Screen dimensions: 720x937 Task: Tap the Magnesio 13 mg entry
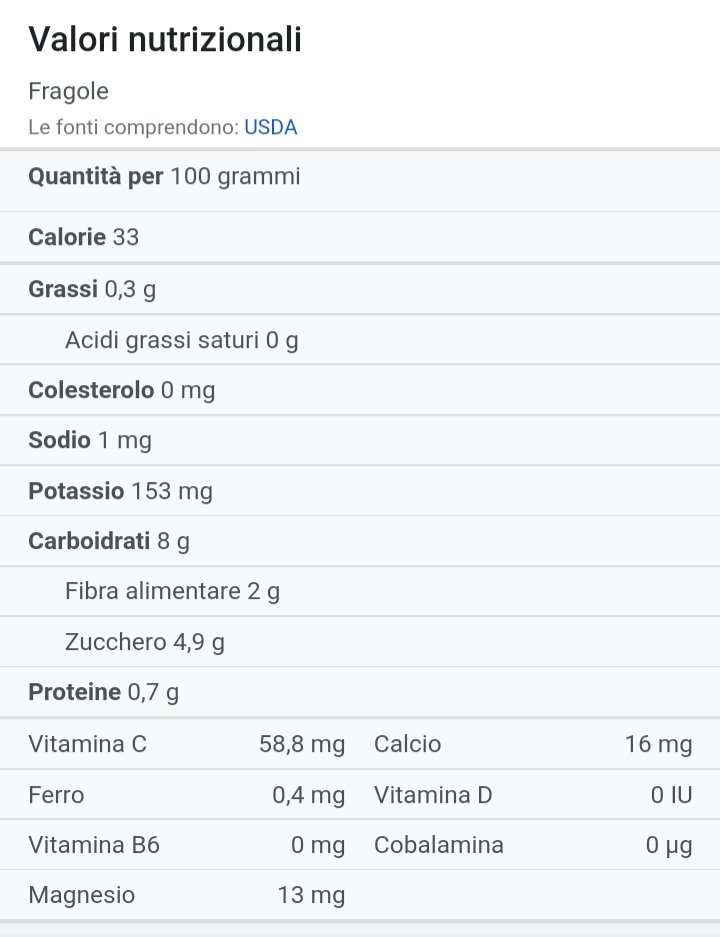click(186, 896)
